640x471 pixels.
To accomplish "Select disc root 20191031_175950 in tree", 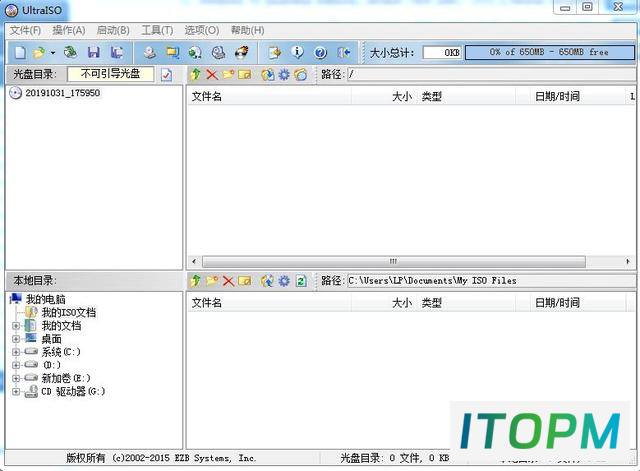I will tap(62, 93).
